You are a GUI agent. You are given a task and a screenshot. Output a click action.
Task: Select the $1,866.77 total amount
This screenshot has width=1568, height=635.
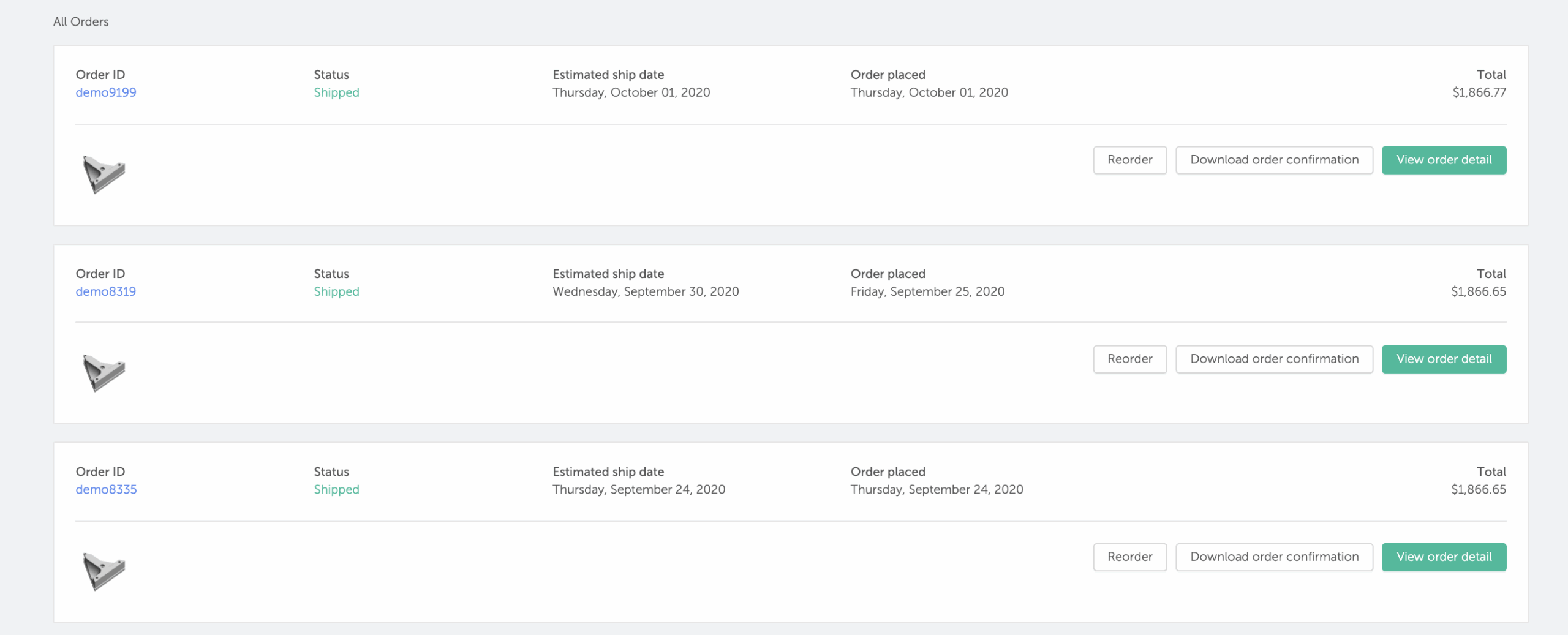pos(1479,92)
